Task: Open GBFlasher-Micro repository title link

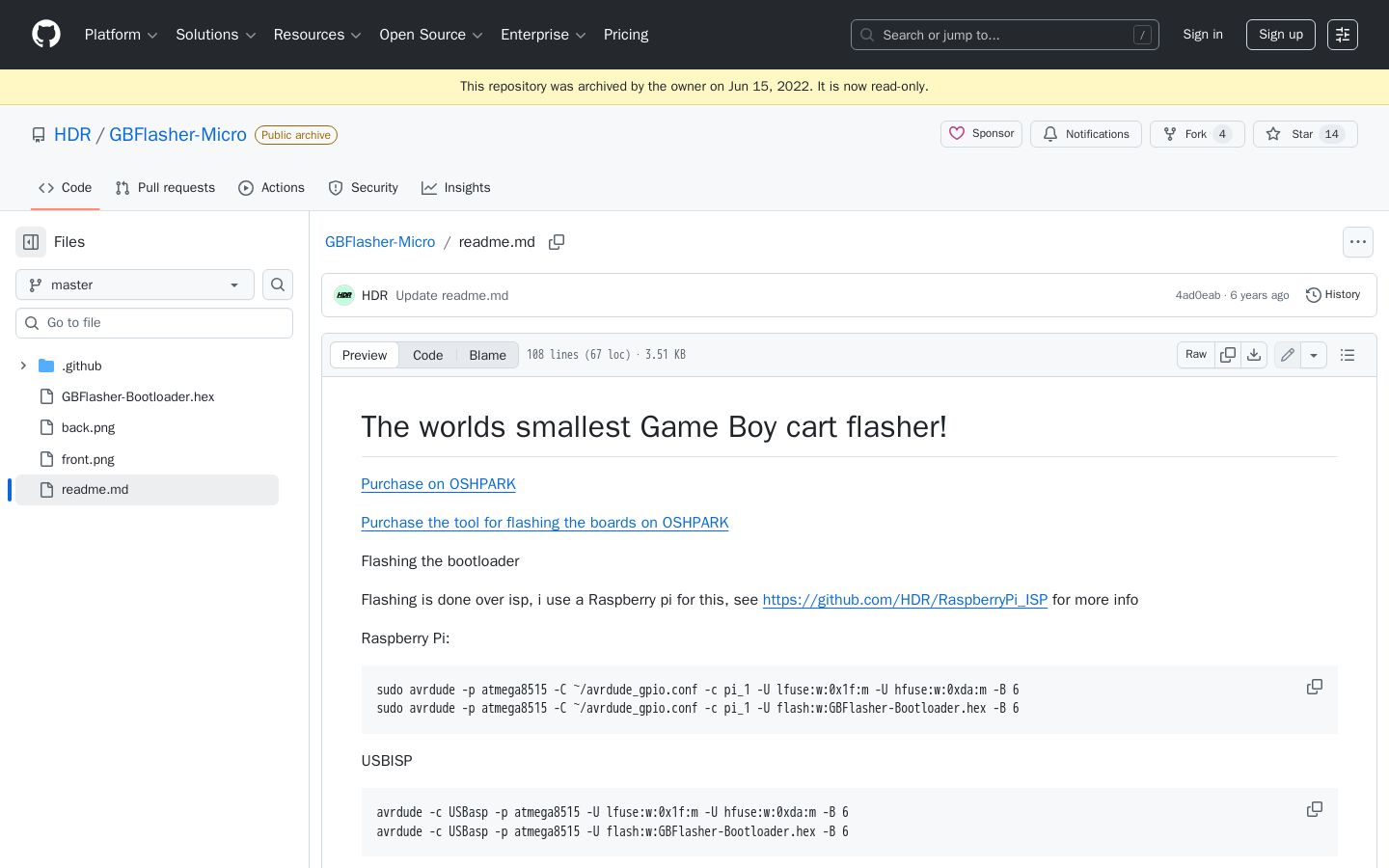Action: (x=177, y=135)
